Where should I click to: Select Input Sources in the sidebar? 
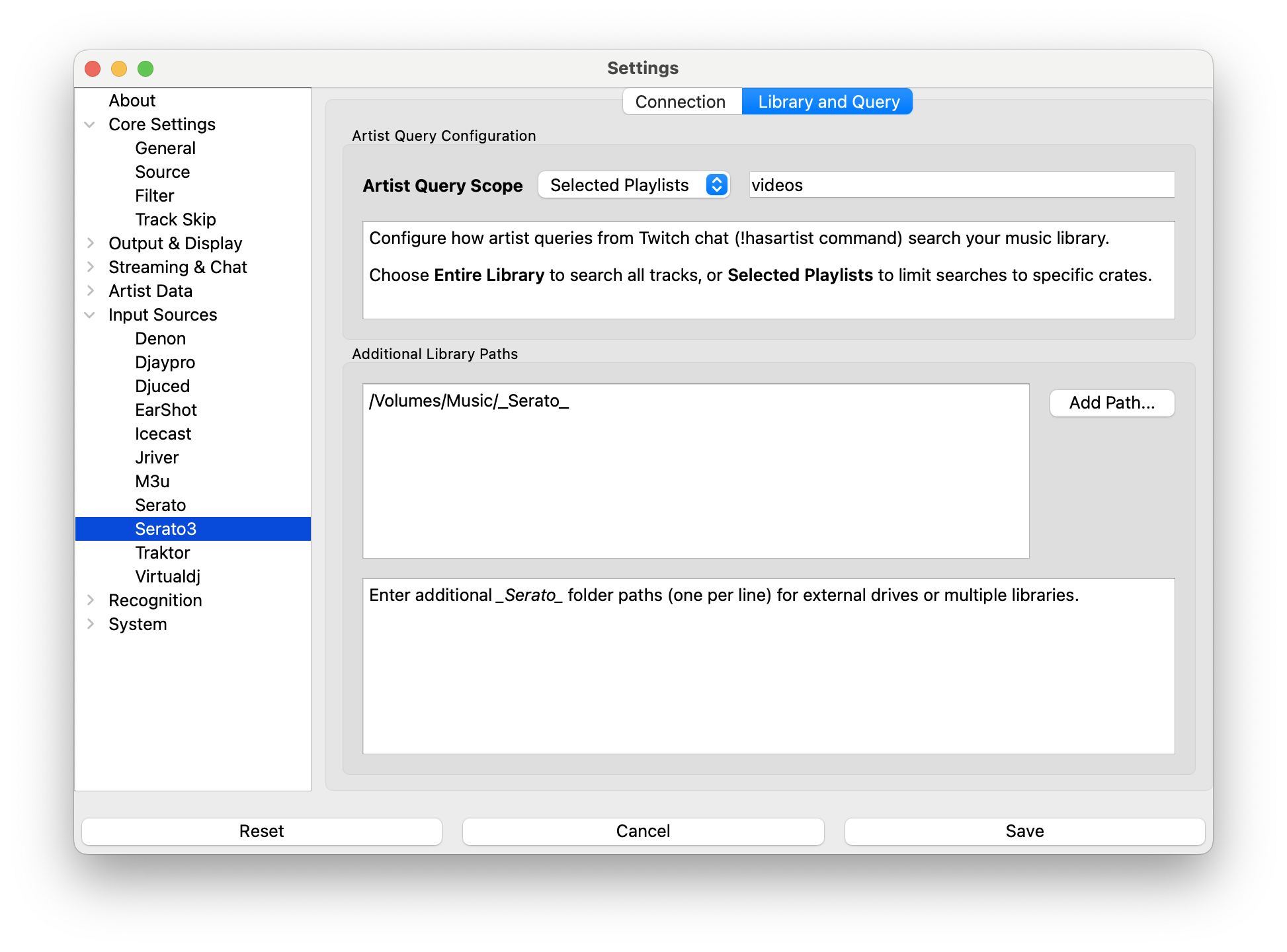(163, 315)
